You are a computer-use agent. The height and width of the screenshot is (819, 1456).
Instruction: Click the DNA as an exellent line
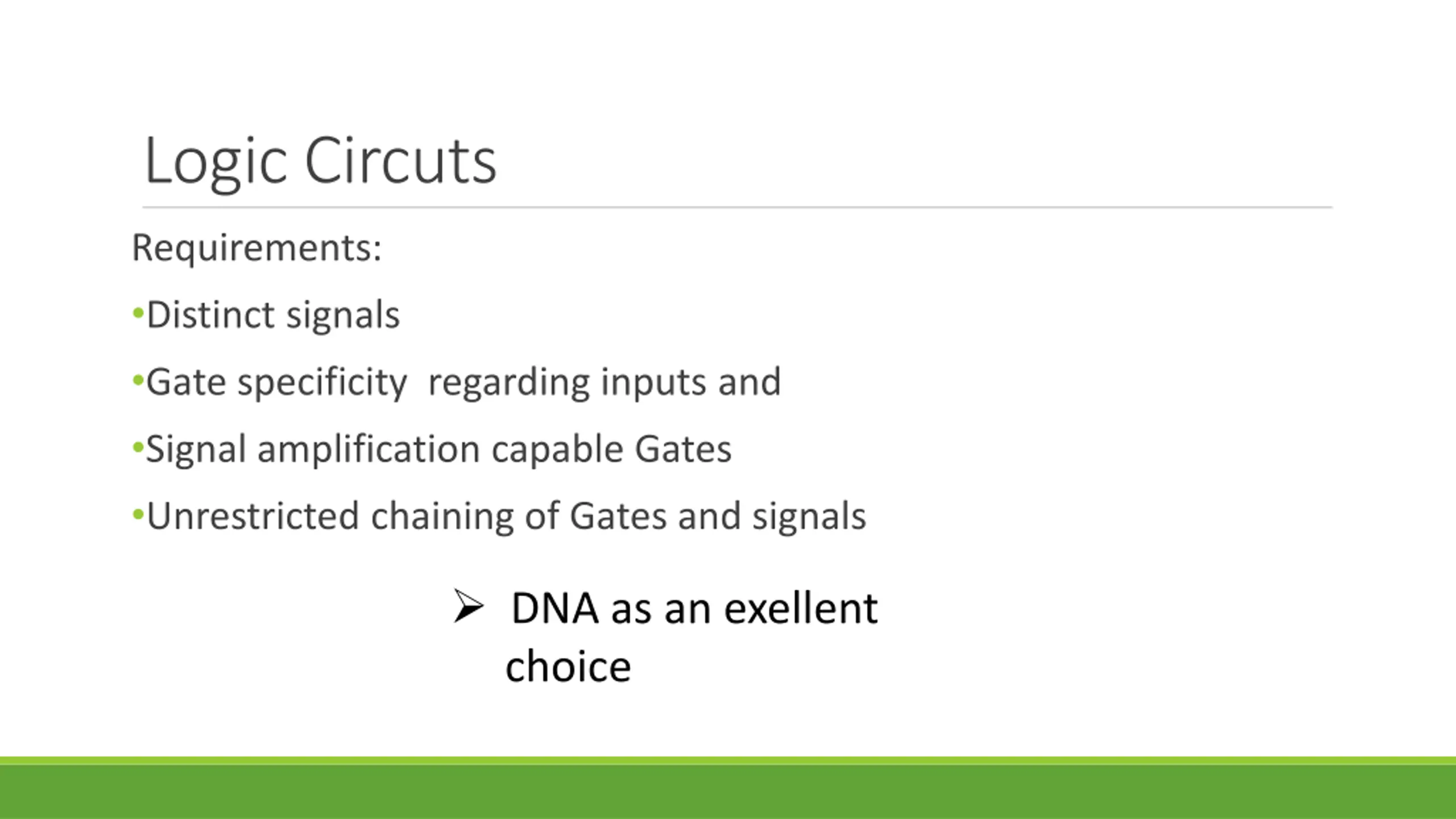click(x=694, y=609)
